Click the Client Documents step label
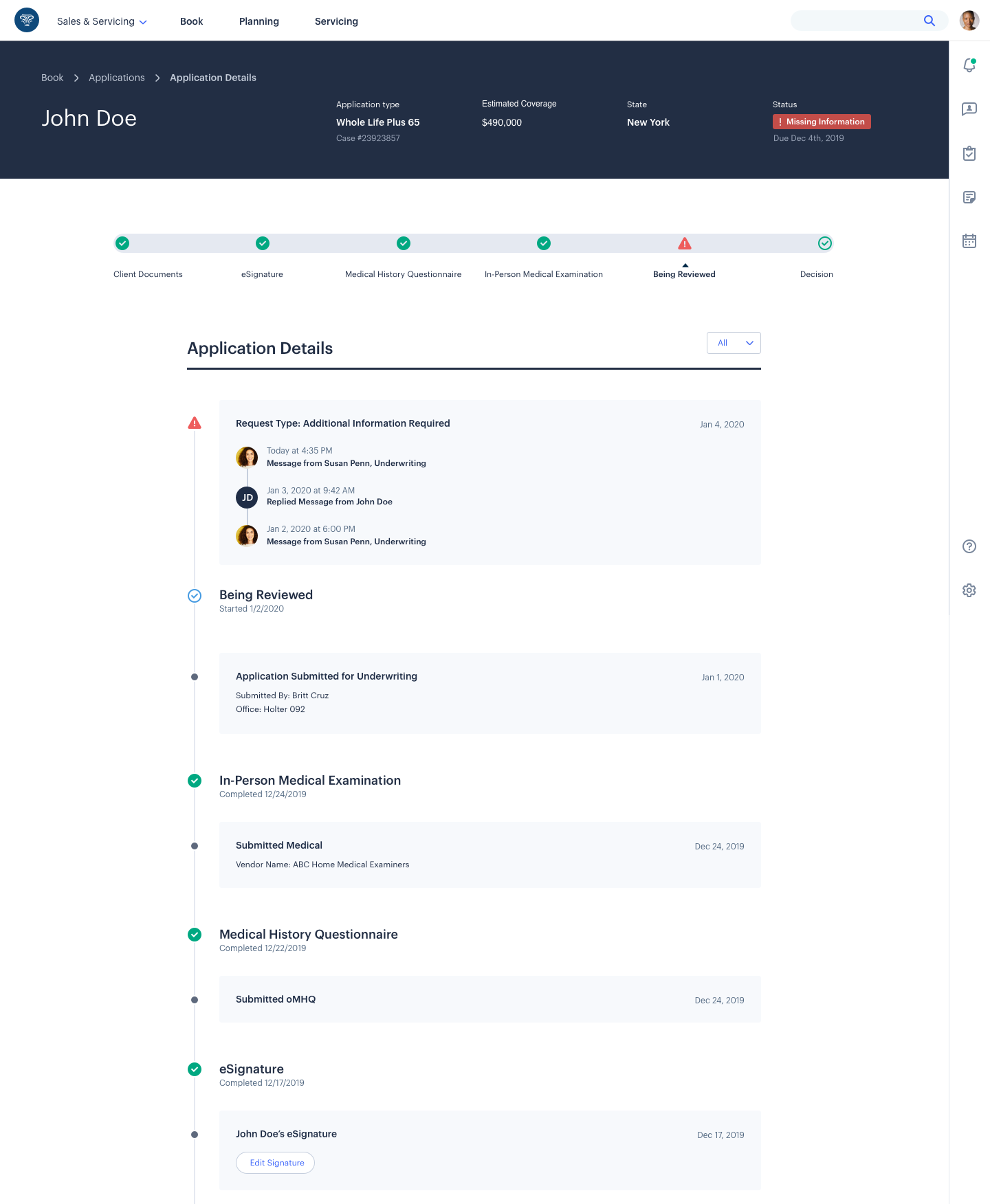990x1204 pixels. coord(148,274)
